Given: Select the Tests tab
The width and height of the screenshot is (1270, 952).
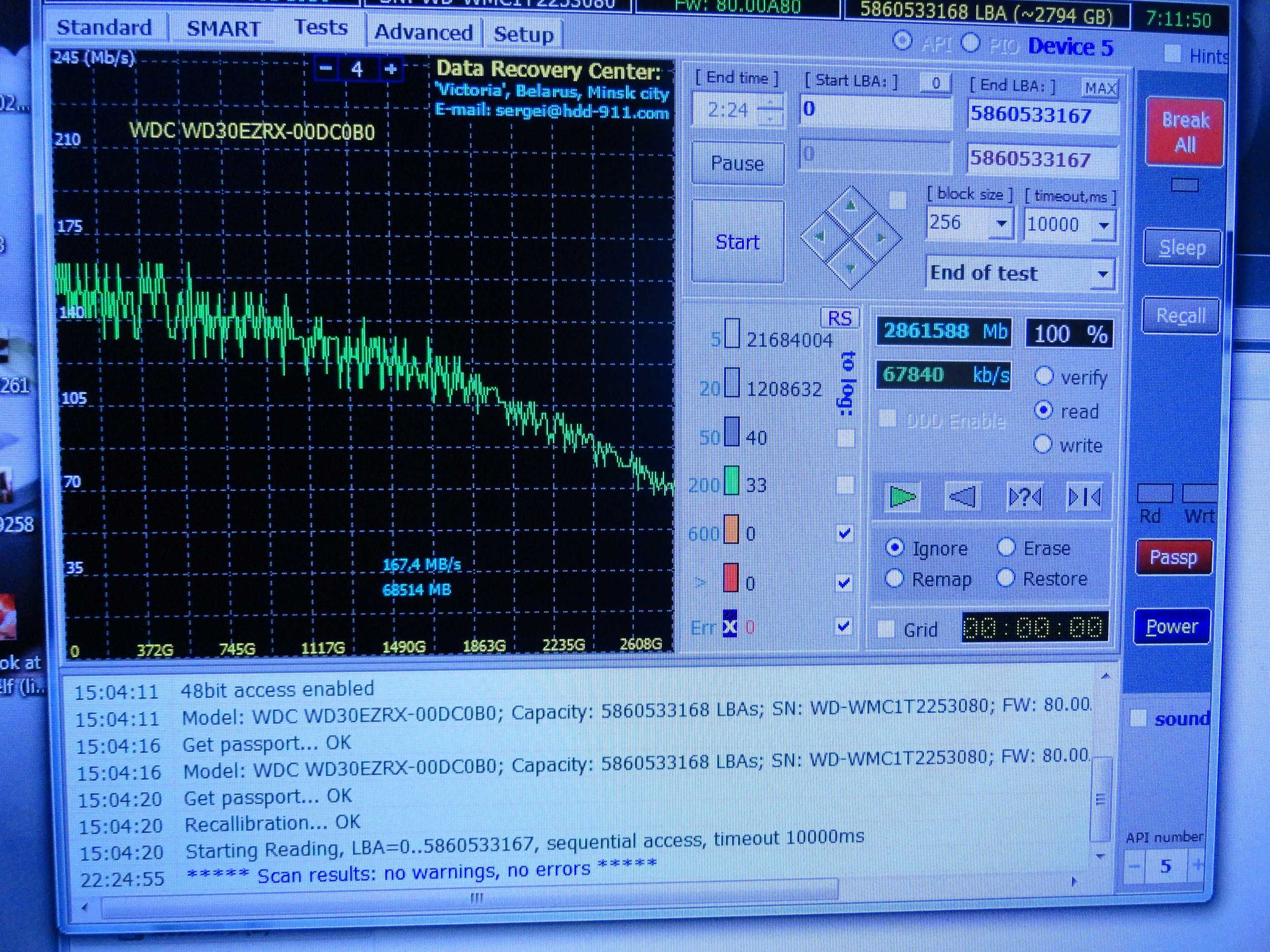Looking at the screenshot, I should [321, 27].
